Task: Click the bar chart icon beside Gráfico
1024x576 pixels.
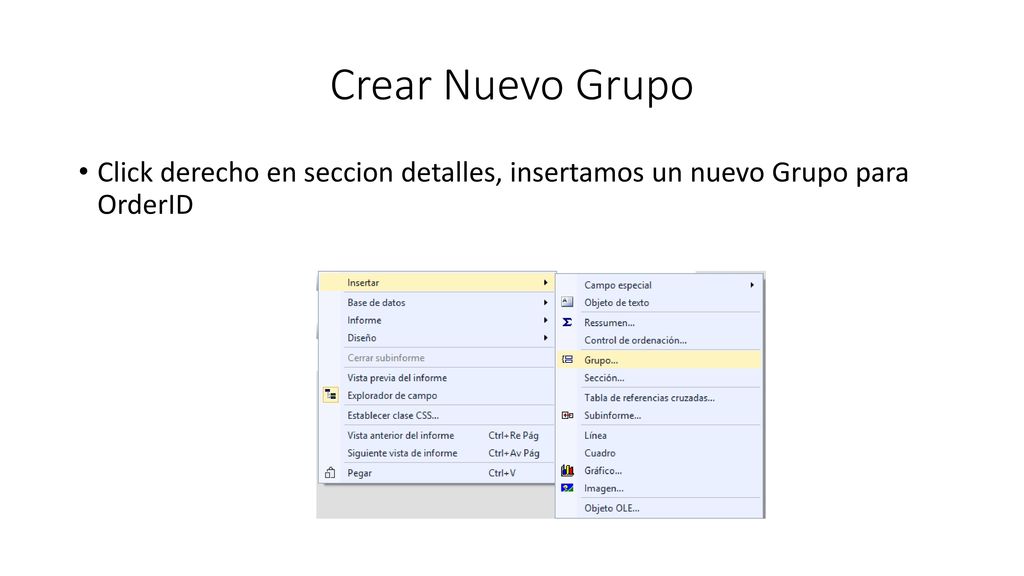Action: (x=568, y=470)
